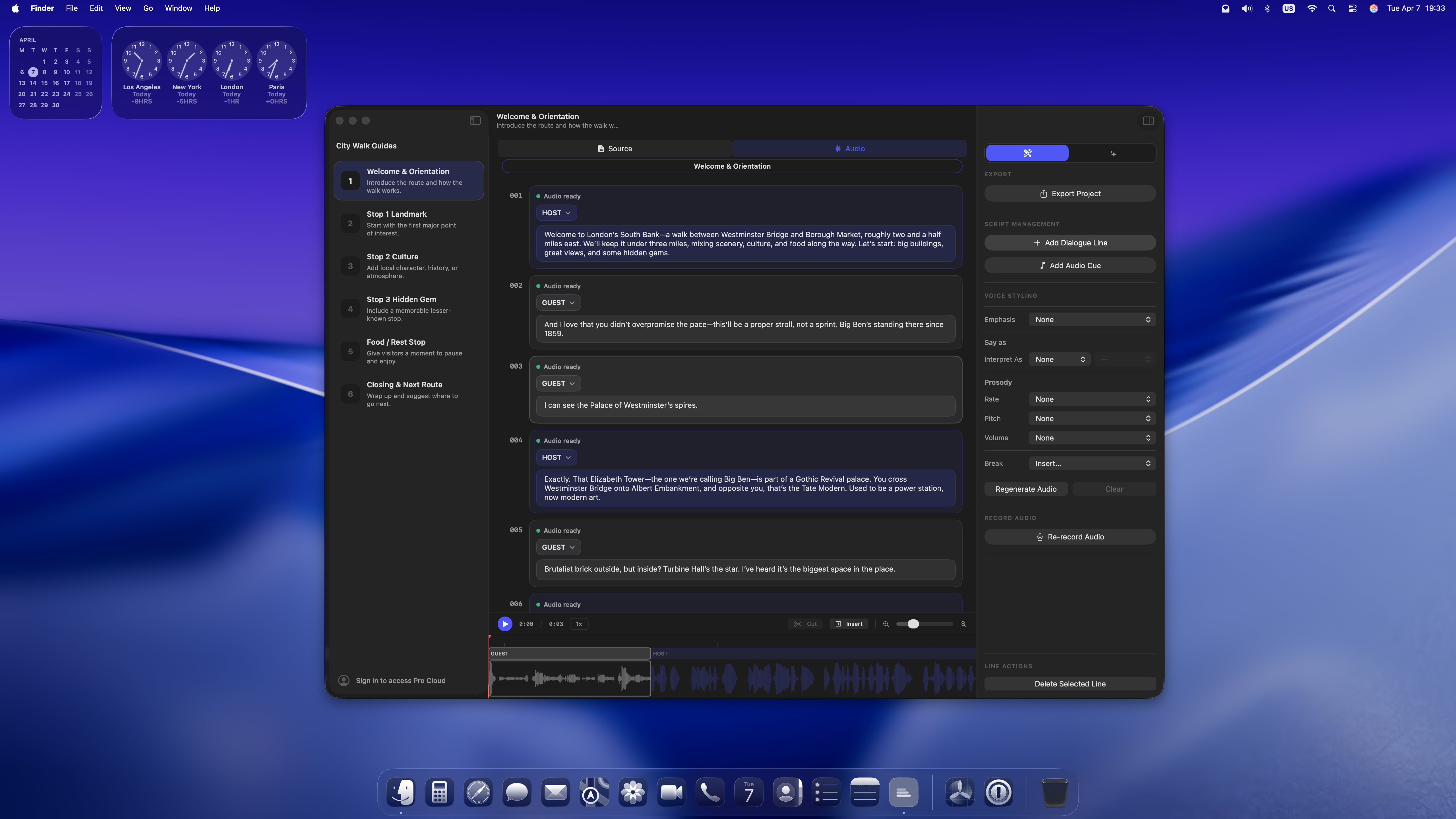This screenshot has width=1456, height=819.
Task: Open the View menu
Action: [x=123, y=9]
